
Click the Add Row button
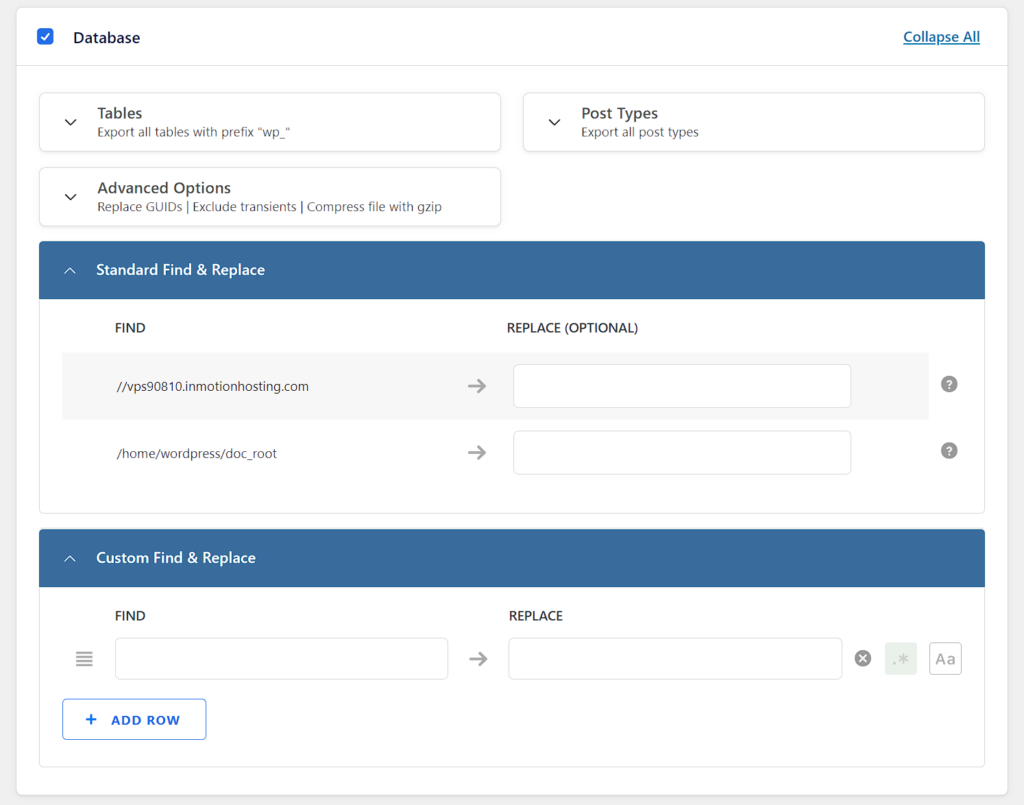[134, 719]
